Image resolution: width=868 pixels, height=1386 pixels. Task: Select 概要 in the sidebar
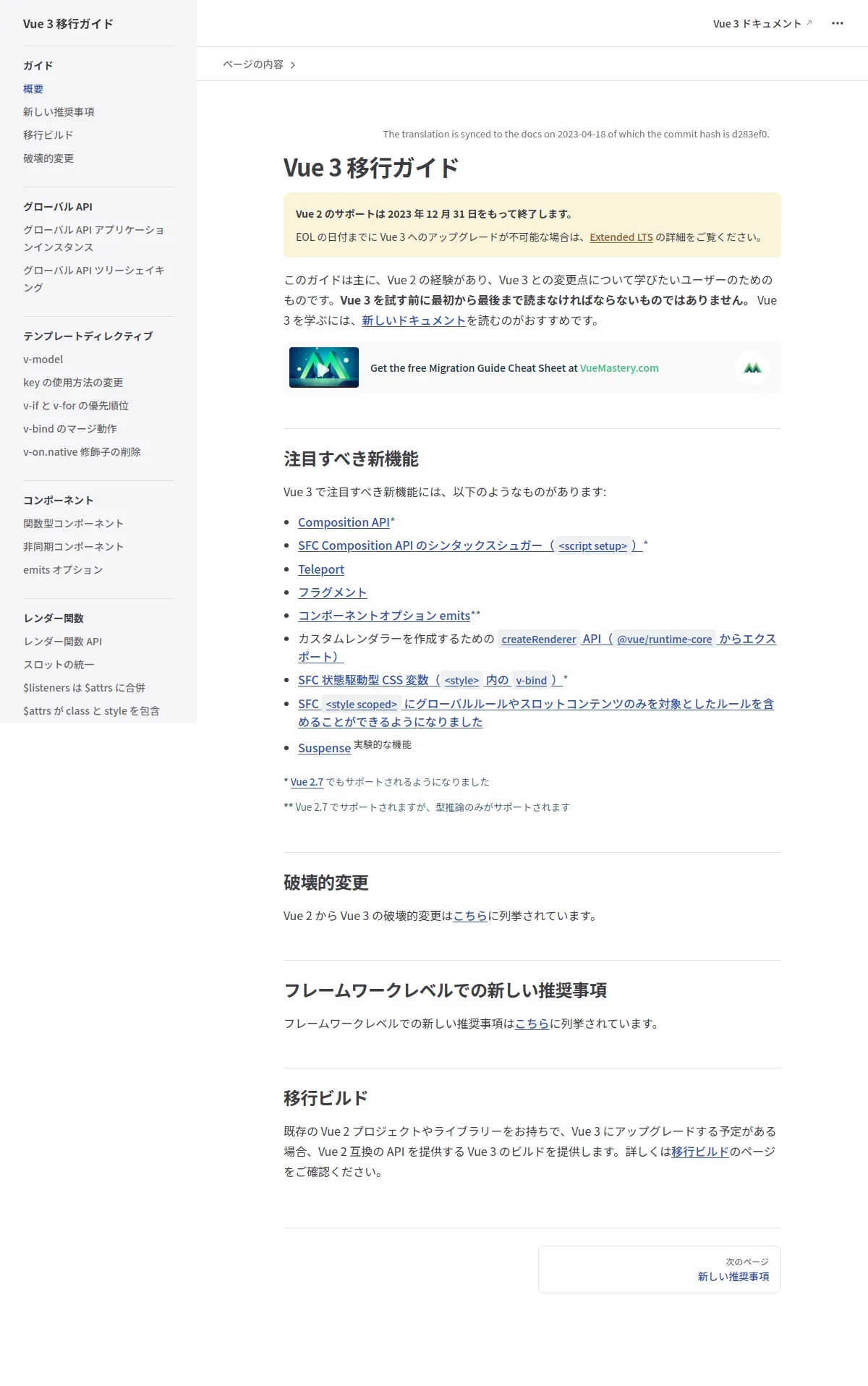(33, 89)
